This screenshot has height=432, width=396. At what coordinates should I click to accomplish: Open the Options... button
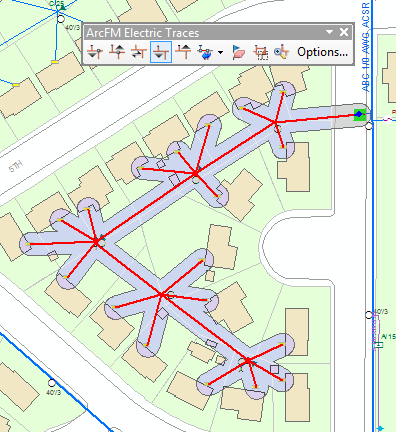click(322, 52)
